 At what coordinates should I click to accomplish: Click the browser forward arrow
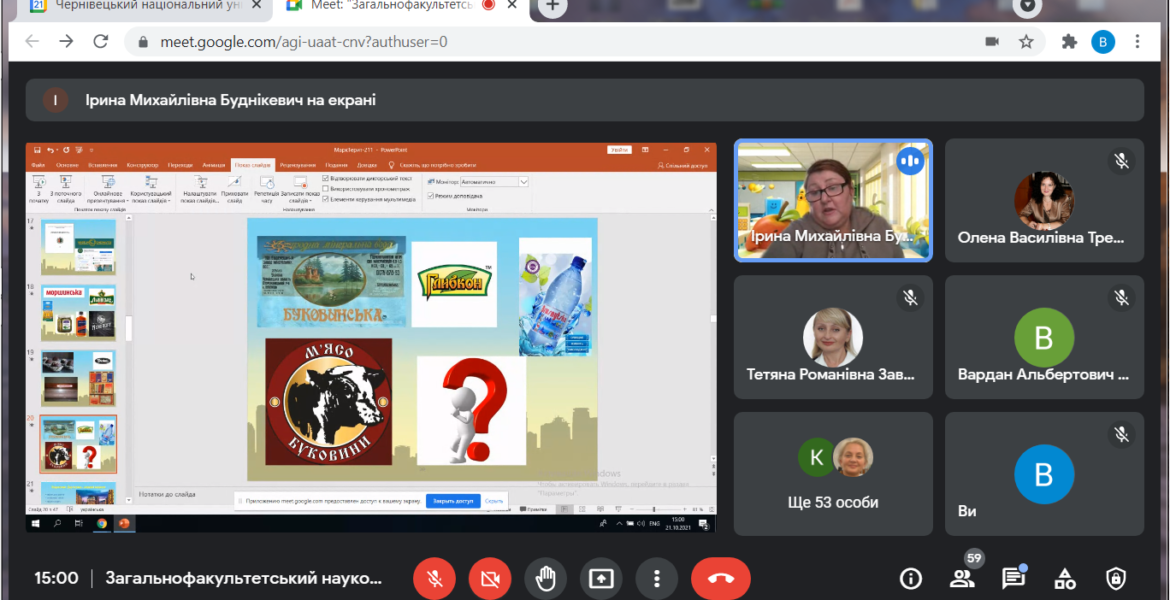pyautogui.click(x=66, y=42)
